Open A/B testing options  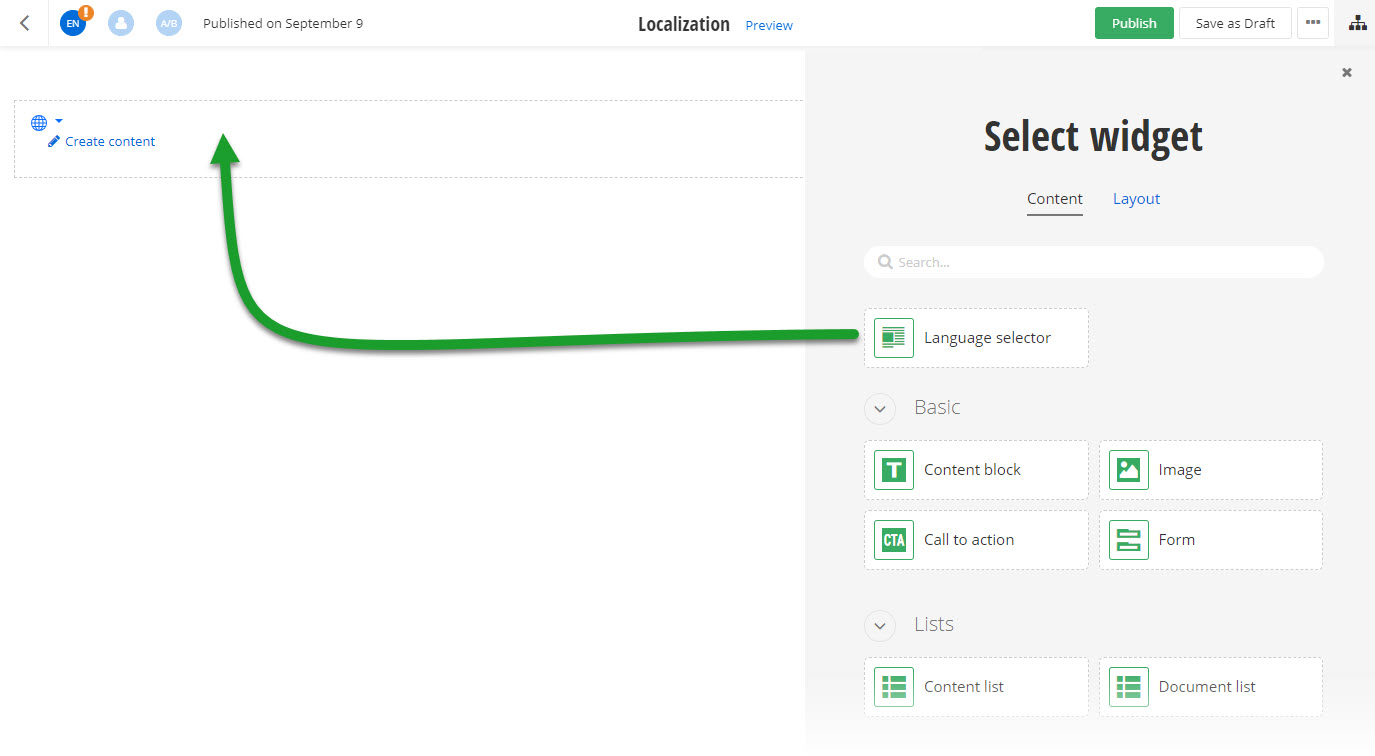pos(168,22)
